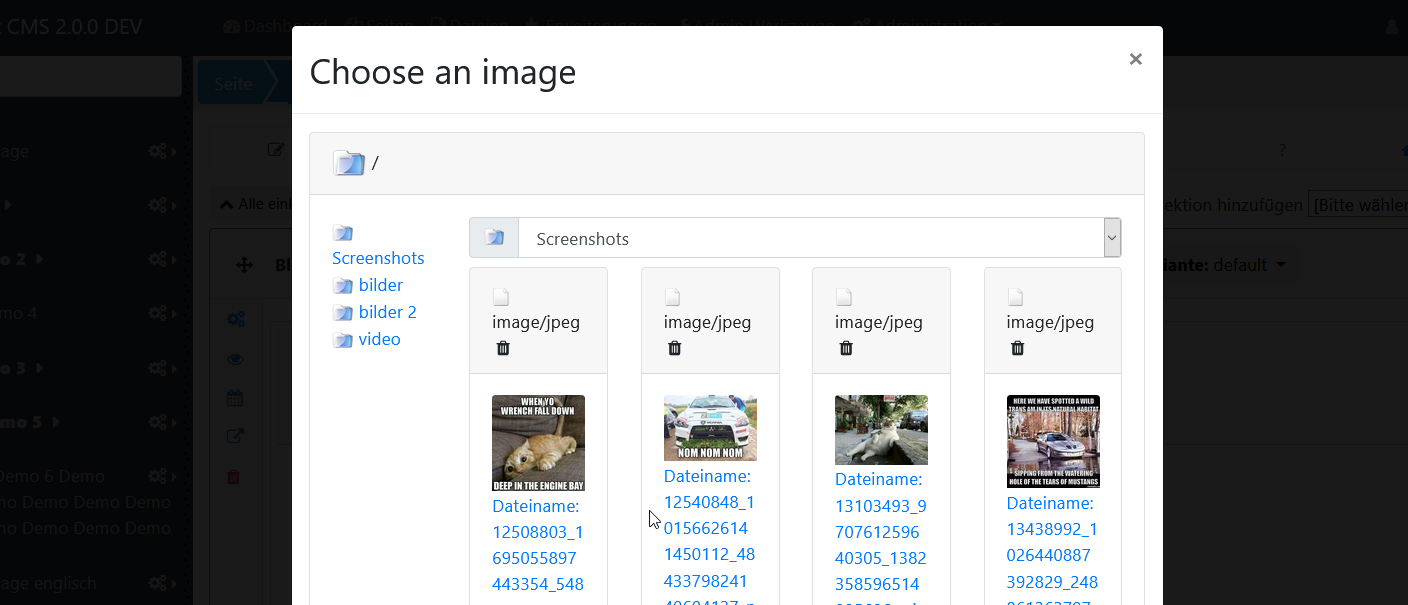The width and height of the screenshot is (1408, 605).
Task: Choose the file link Dateiname: 13103493
Action: (x=881, y=545)
